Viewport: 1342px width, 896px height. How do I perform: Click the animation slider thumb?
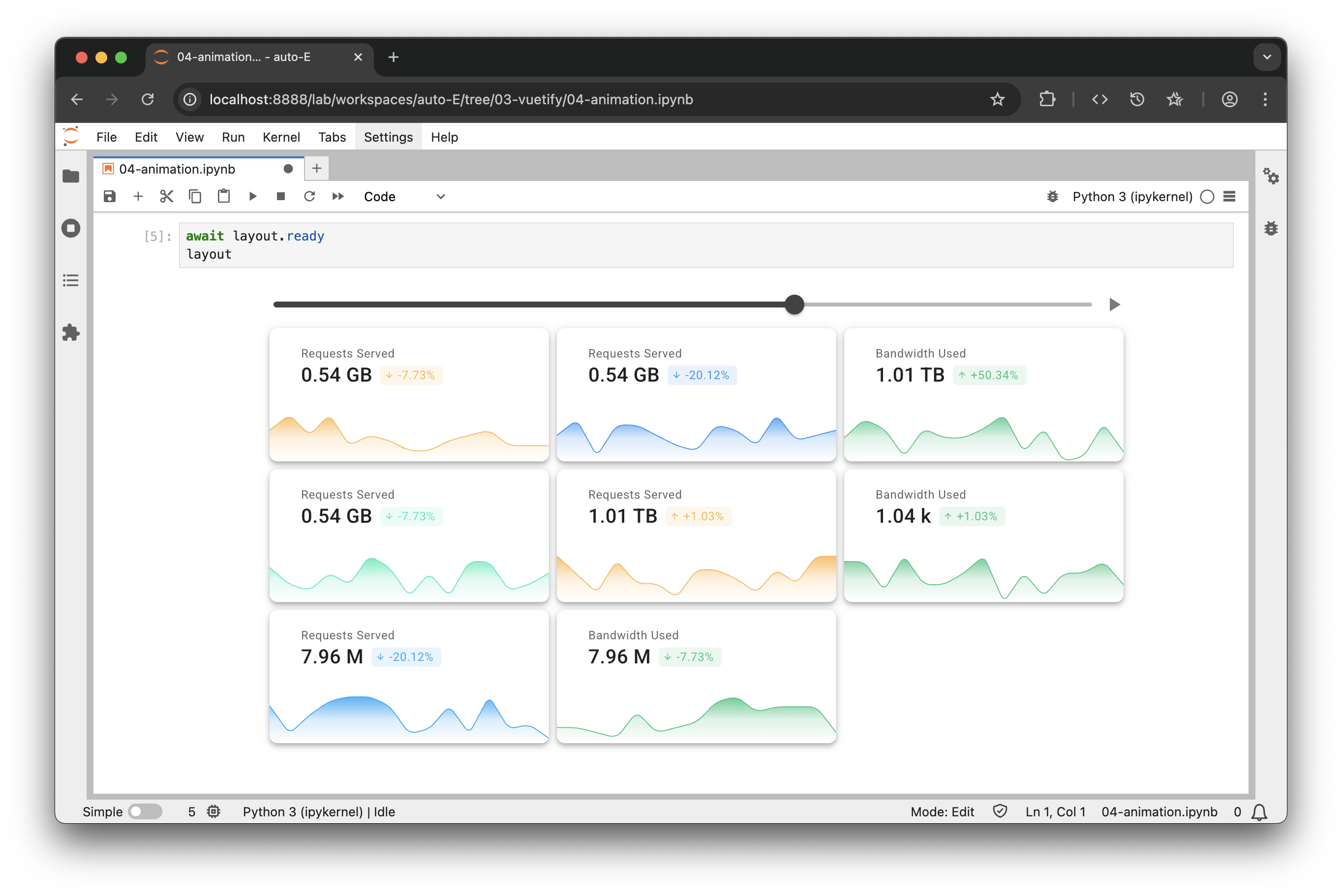pyautogui.click(x=794, y=304)
